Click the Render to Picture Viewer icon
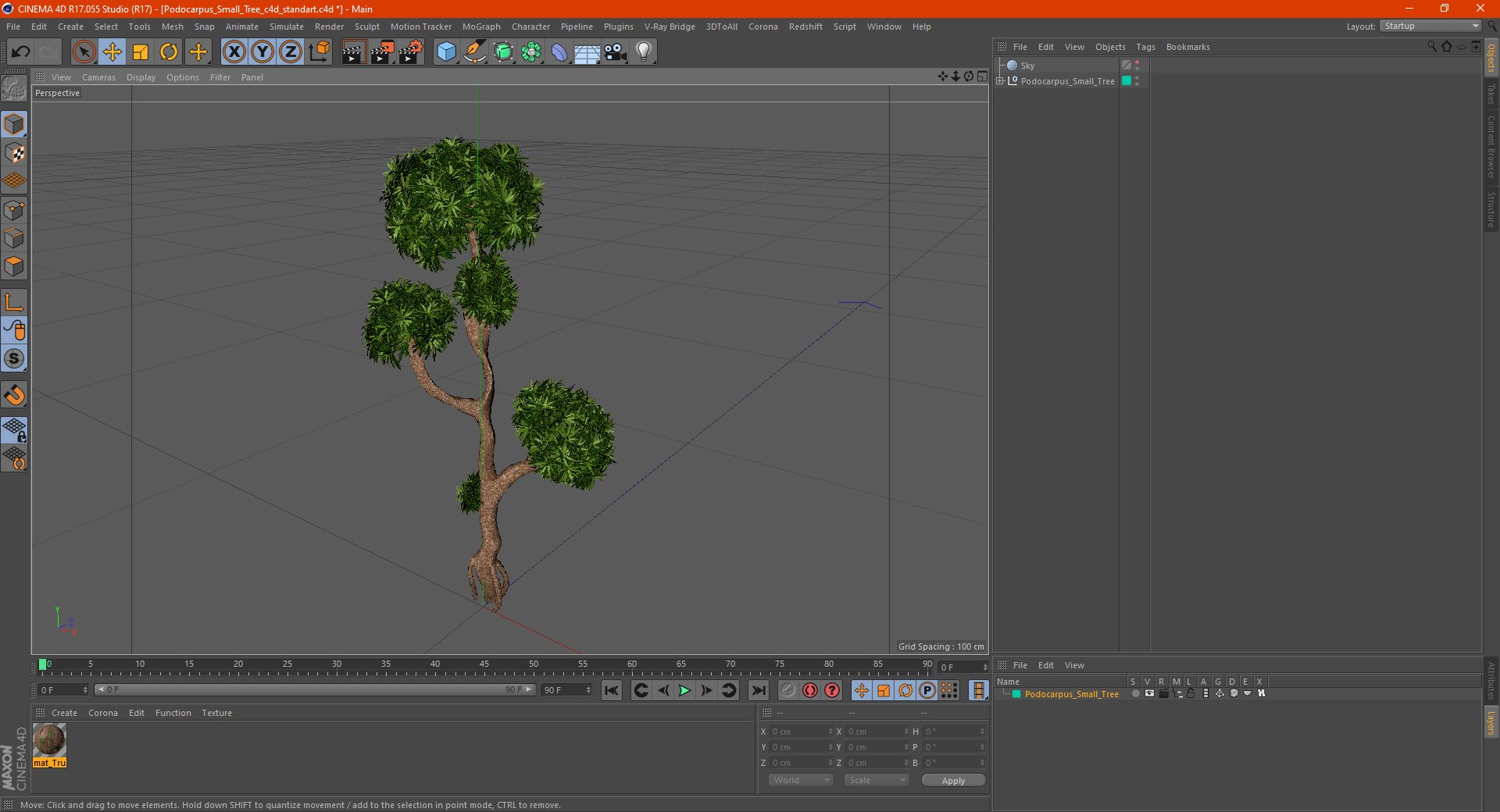The width and height of the screenshot is (1500, 812). [382, 52]
